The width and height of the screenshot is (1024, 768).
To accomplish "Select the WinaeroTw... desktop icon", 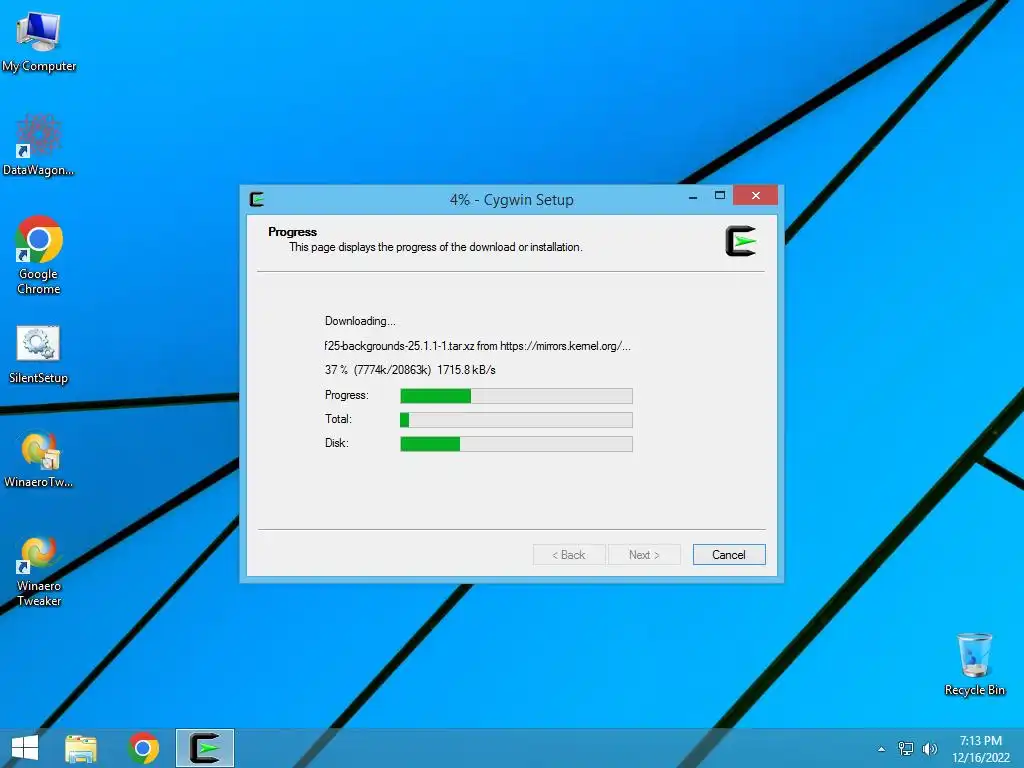I will pyautogui.click(x=39, y=459).
